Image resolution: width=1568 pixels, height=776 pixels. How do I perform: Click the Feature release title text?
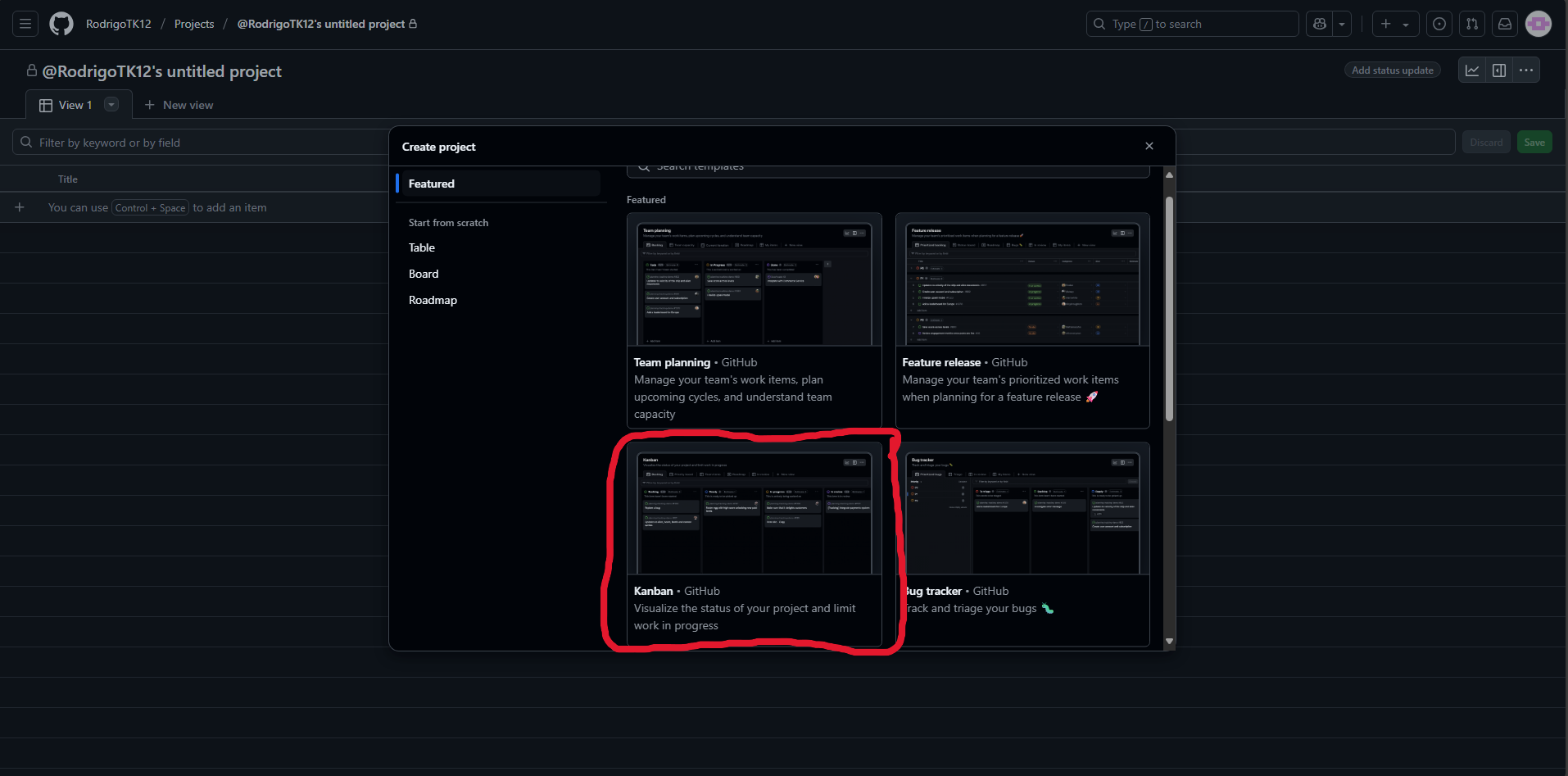click(941, 362)
